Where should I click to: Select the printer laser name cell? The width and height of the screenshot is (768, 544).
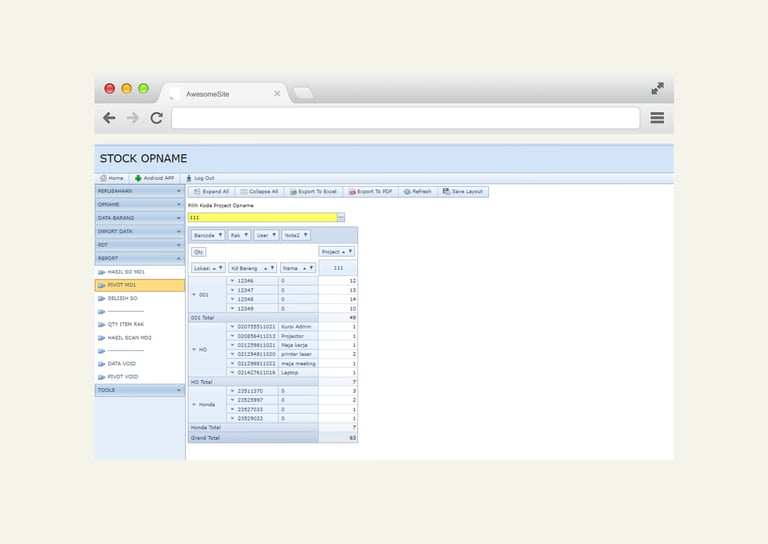(298, 354)
